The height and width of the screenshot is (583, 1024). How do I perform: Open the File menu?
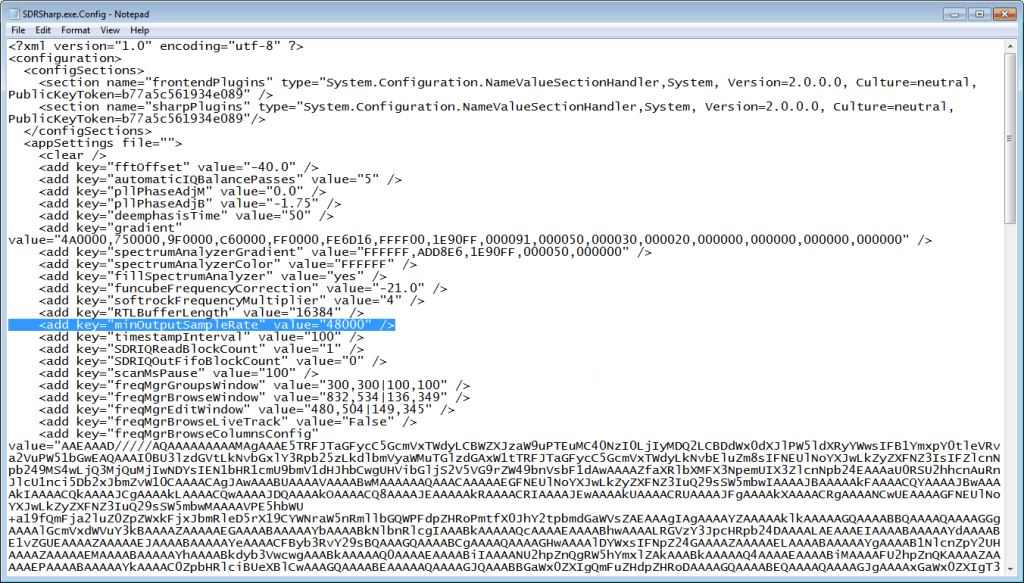(x=17, y=30)
